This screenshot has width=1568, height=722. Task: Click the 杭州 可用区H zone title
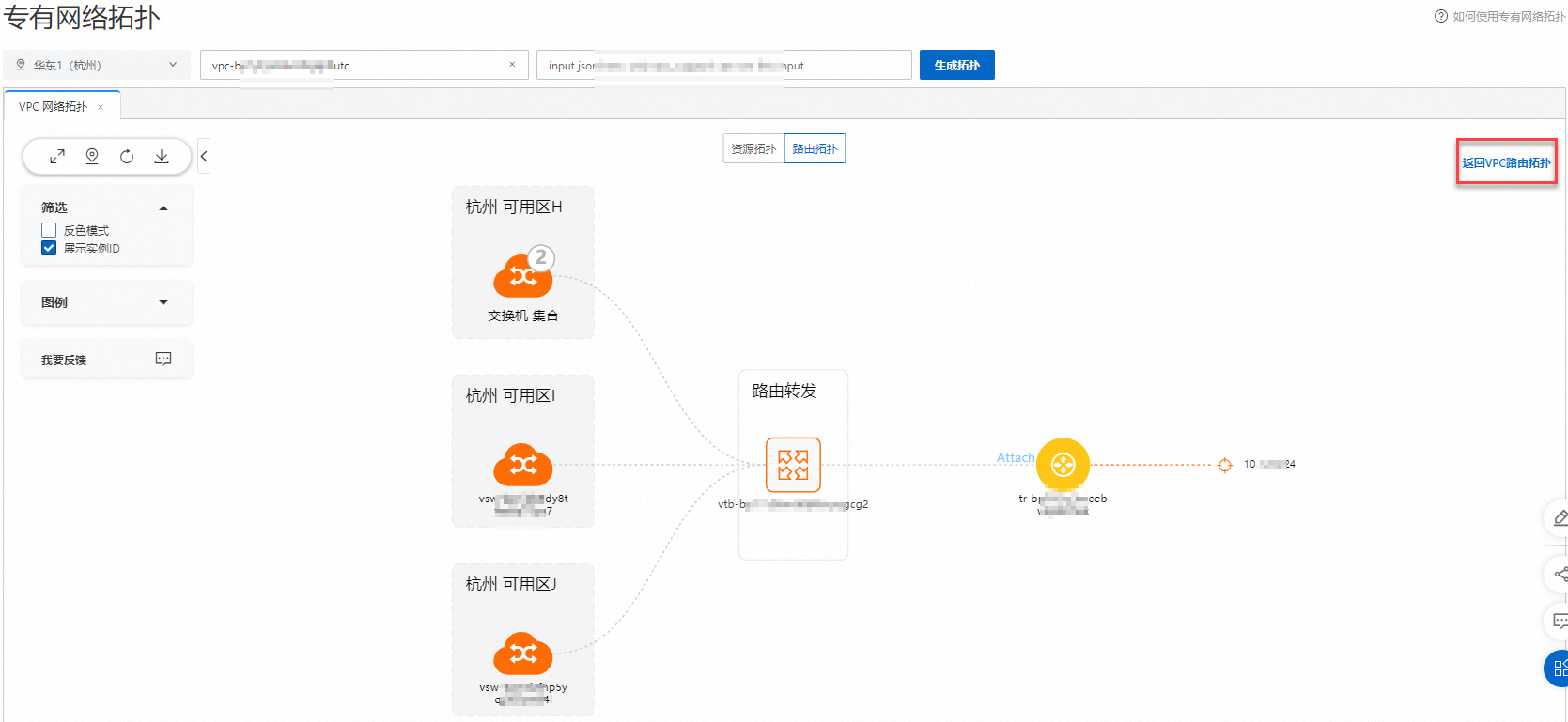[514, 207]
